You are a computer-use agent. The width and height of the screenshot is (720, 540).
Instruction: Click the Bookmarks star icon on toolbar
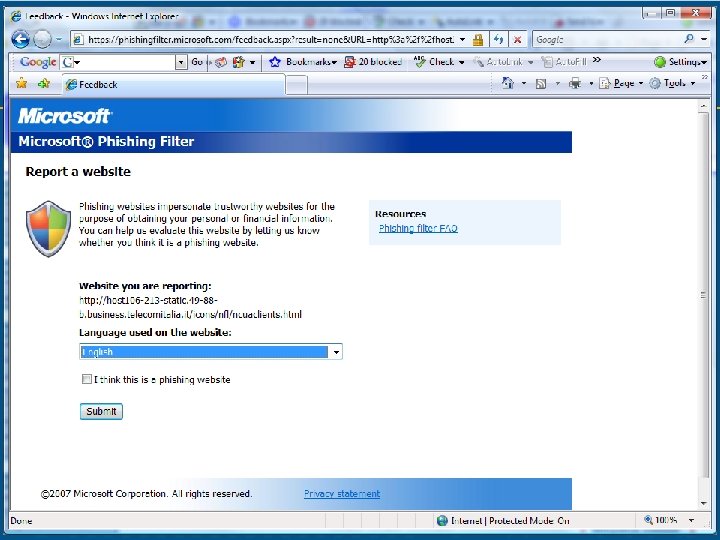point(275,62)
